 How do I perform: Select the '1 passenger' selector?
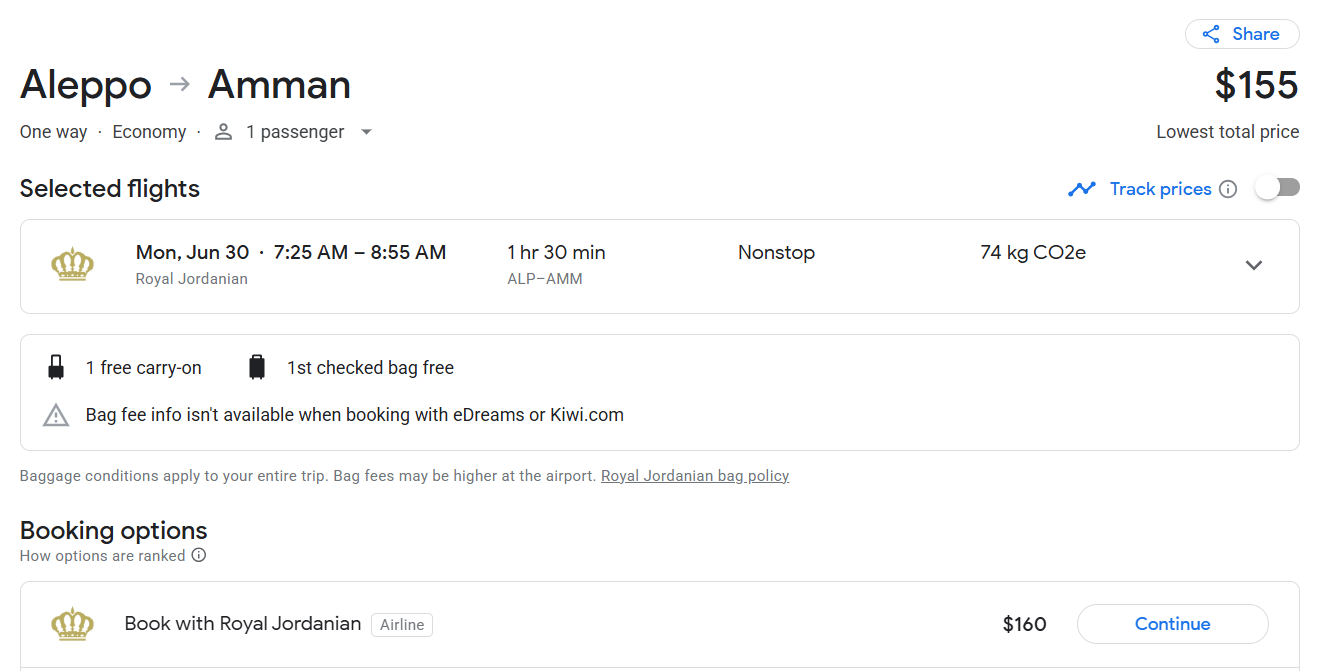tap(295, 132)
